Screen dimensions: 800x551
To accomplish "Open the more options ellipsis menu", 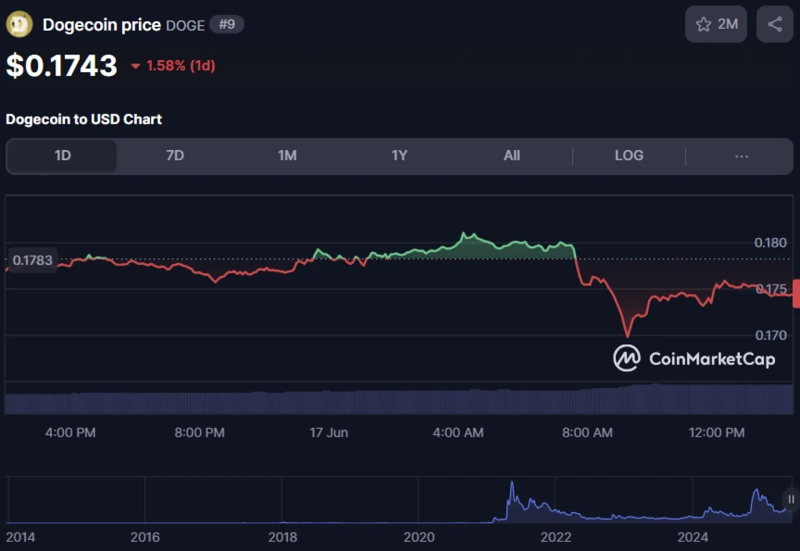I will tap(741, 156).
